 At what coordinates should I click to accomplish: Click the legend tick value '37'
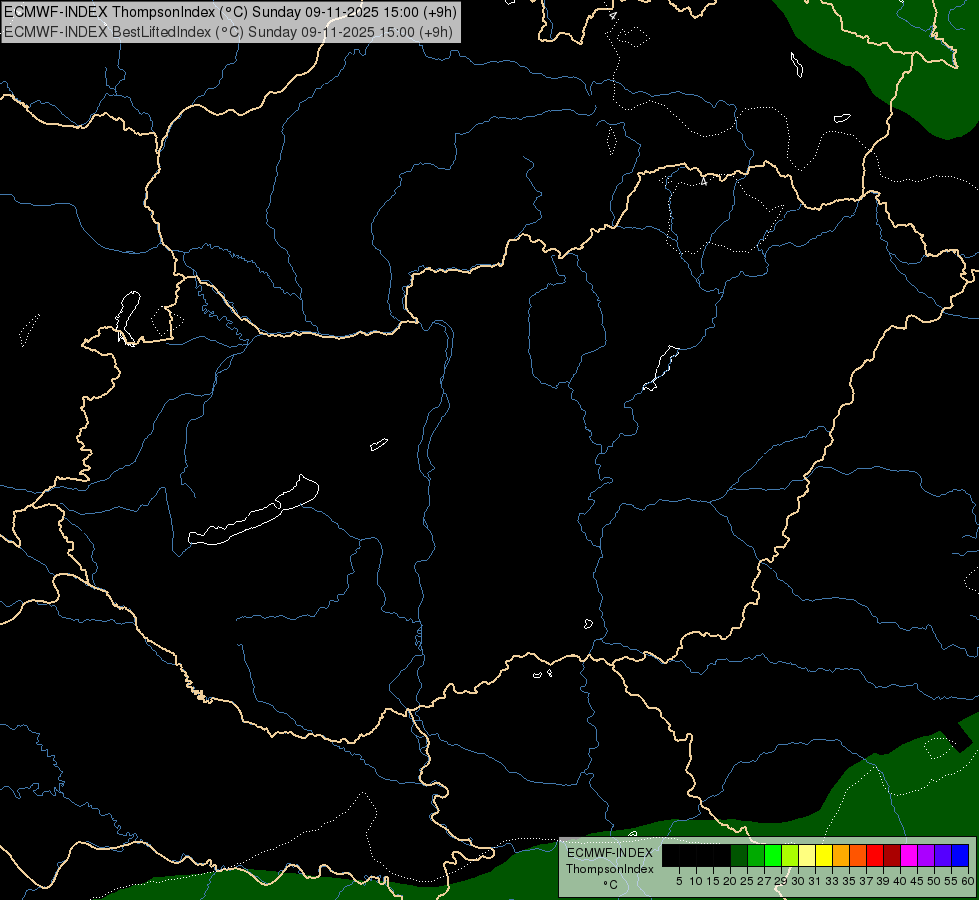coord(866,881)
